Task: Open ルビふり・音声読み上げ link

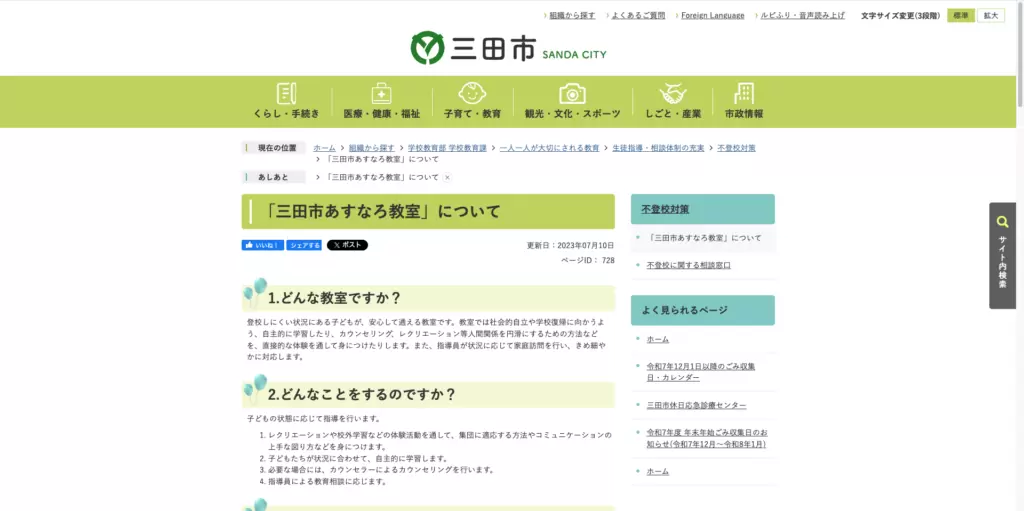Action: tap(803, 16)
